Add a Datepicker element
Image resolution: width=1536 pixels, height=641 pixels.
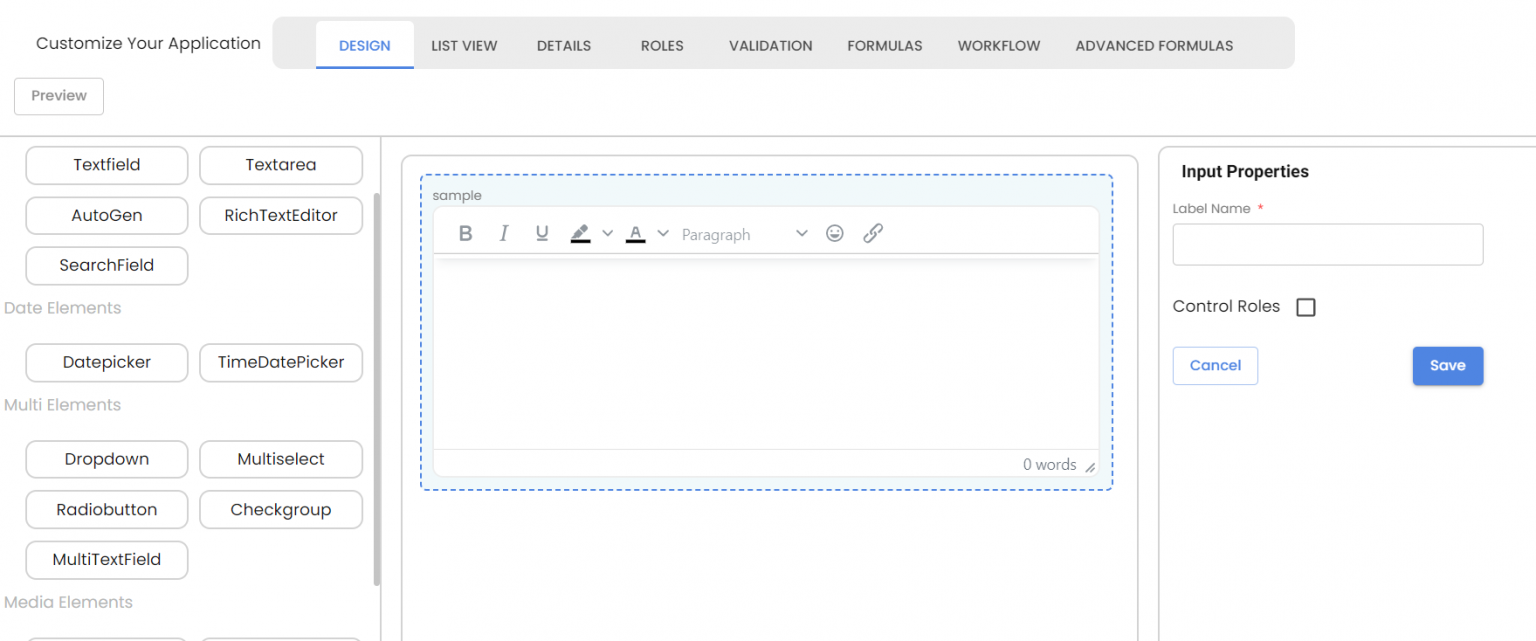click(106, 362)
